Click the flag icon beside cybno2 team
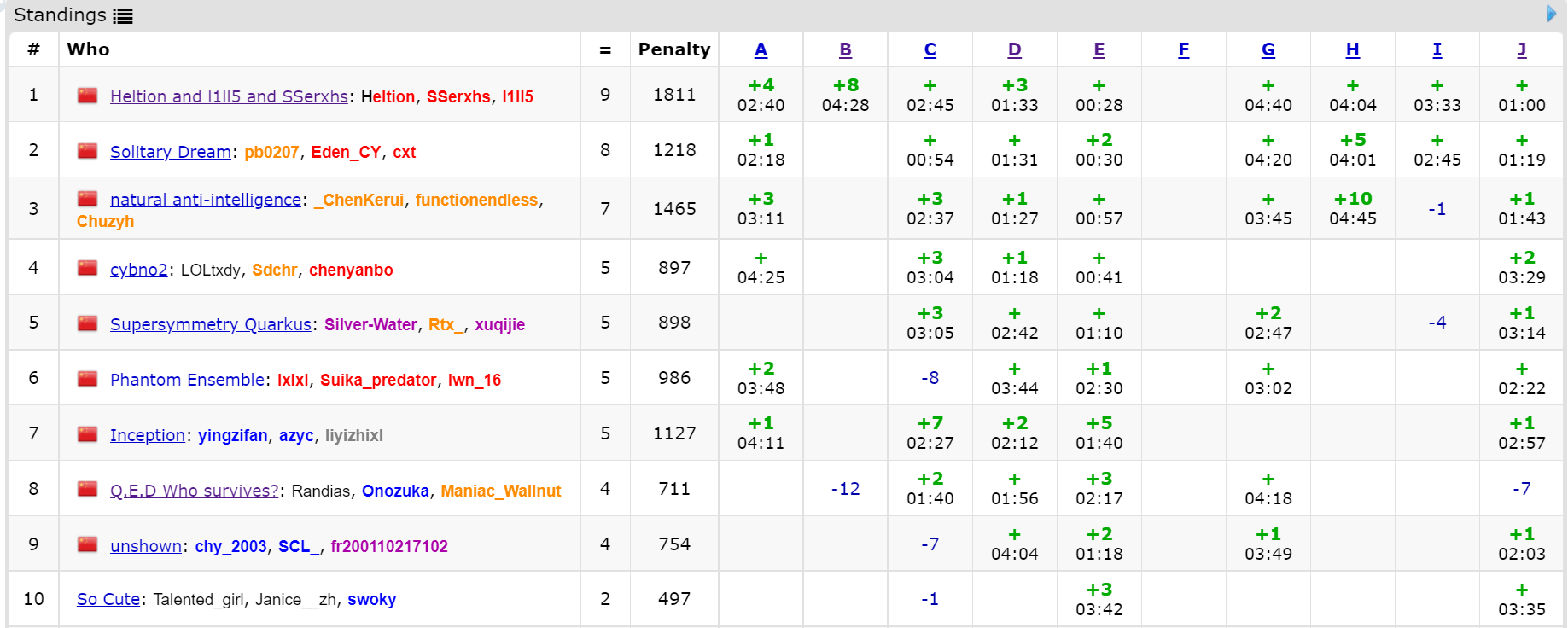 87,269
